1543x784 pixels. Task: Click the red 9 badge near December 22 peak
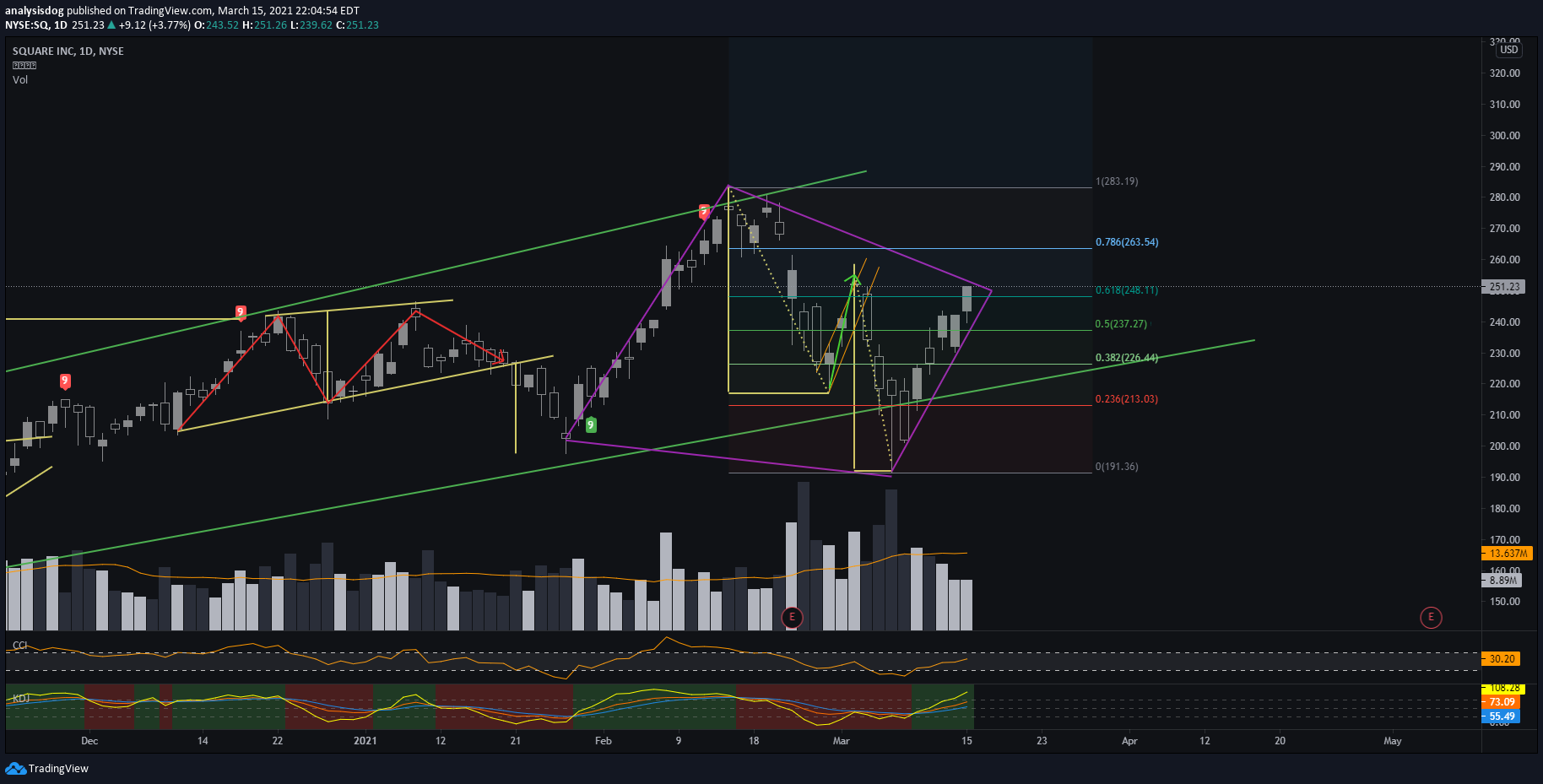pyautogui.click(x=241, y=312)
